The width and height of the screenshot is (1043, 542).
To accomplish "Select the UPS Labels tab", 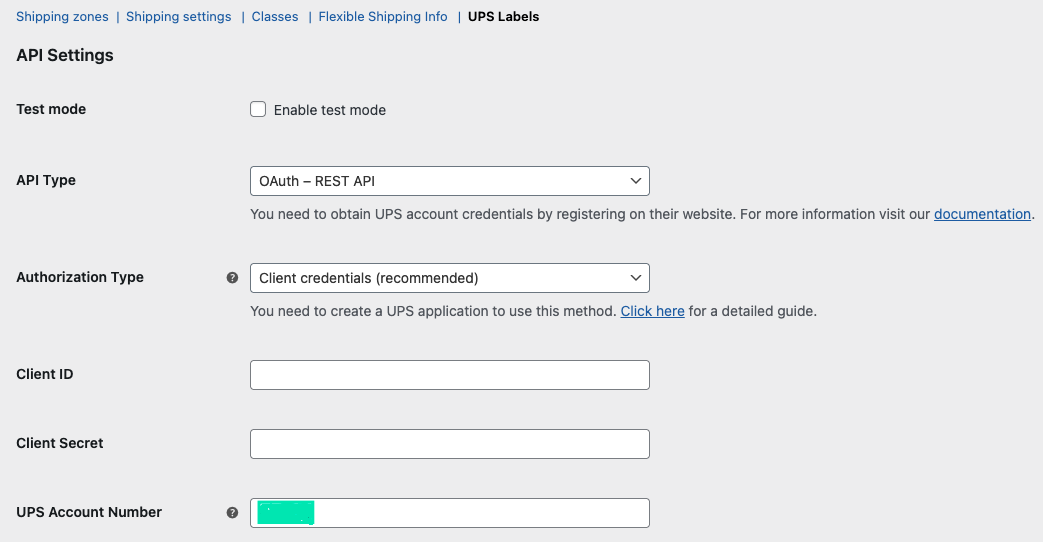I will (503, 17).
